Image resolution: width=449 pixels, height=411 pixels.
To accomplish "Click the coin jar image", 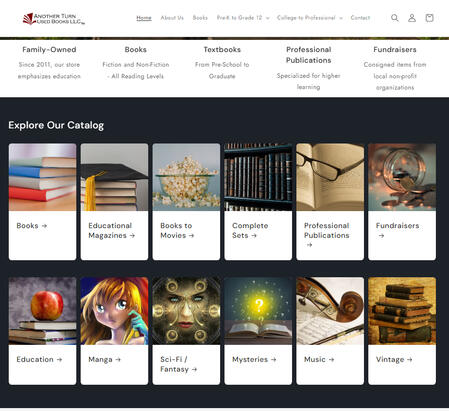I will click(x=402, y=177).
